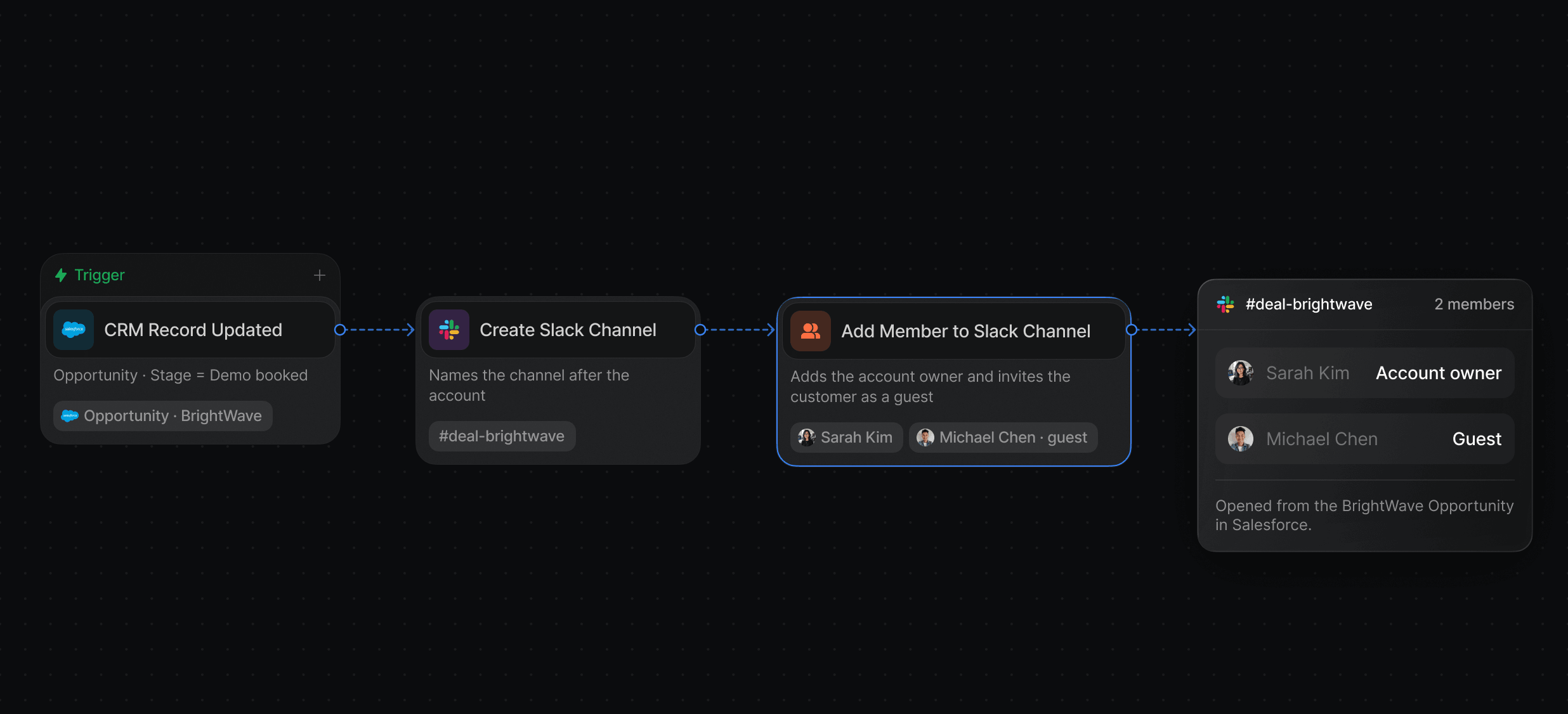
Task: Select the Add Member to Slack Channel title
Action: [x=965, y=331]
